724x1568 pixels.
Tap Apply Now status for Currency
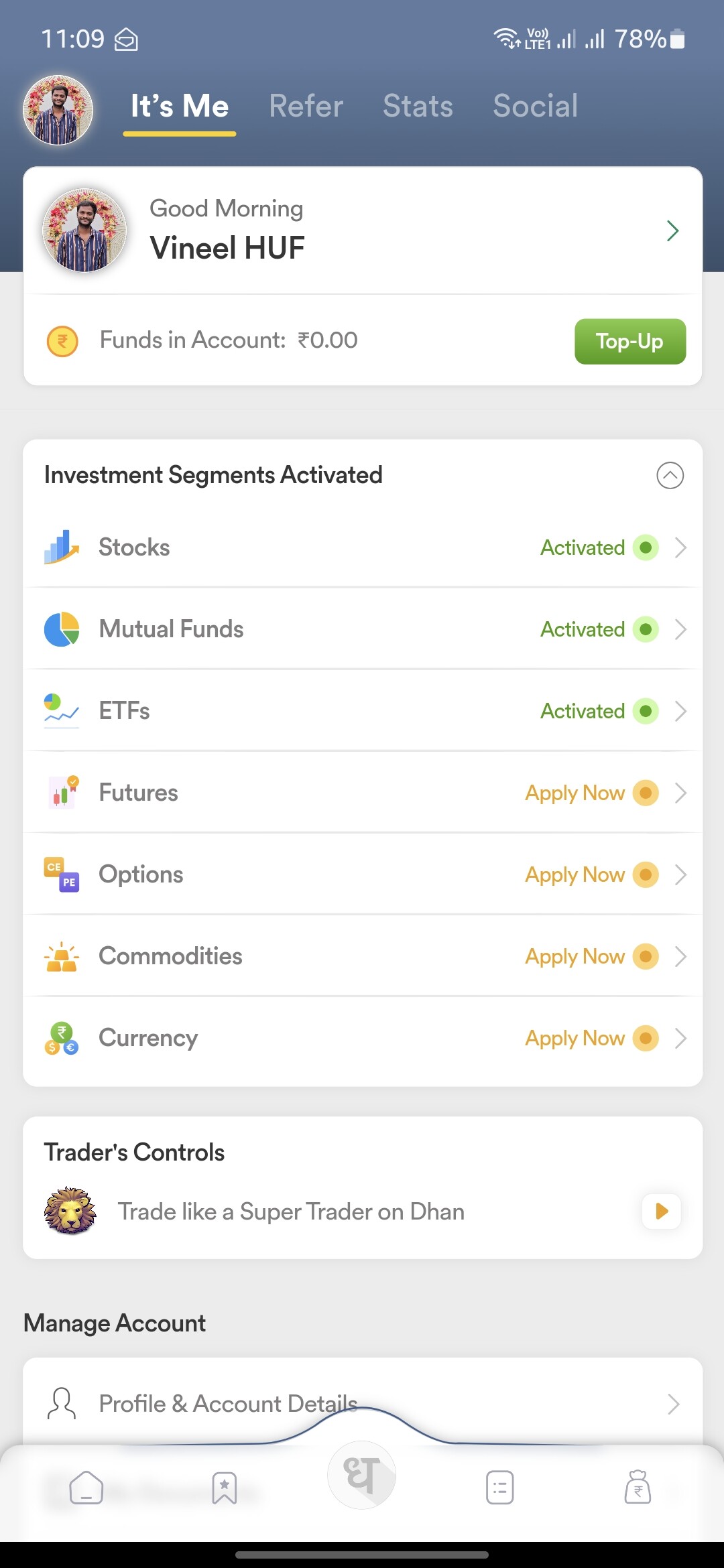click(x=575, y=1038)
